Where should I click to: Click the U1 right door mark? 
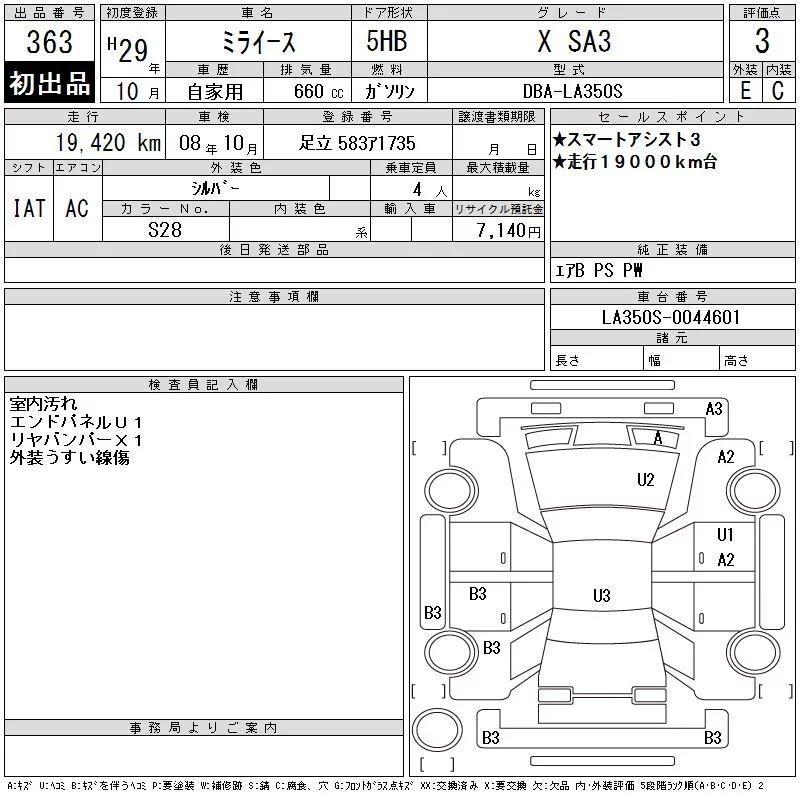point(725,534)
